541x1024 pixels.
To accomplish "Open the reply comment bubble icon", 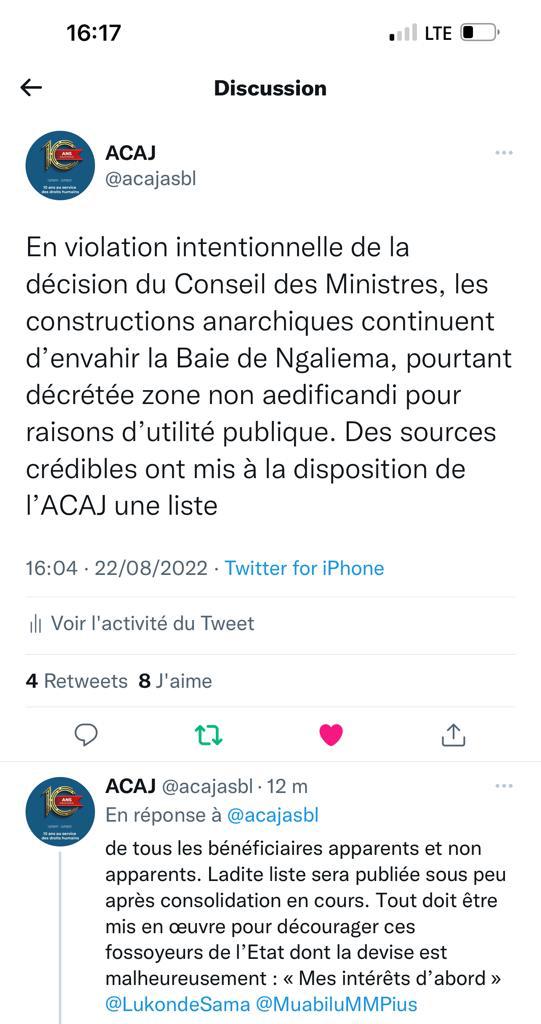I will [86, 735].
